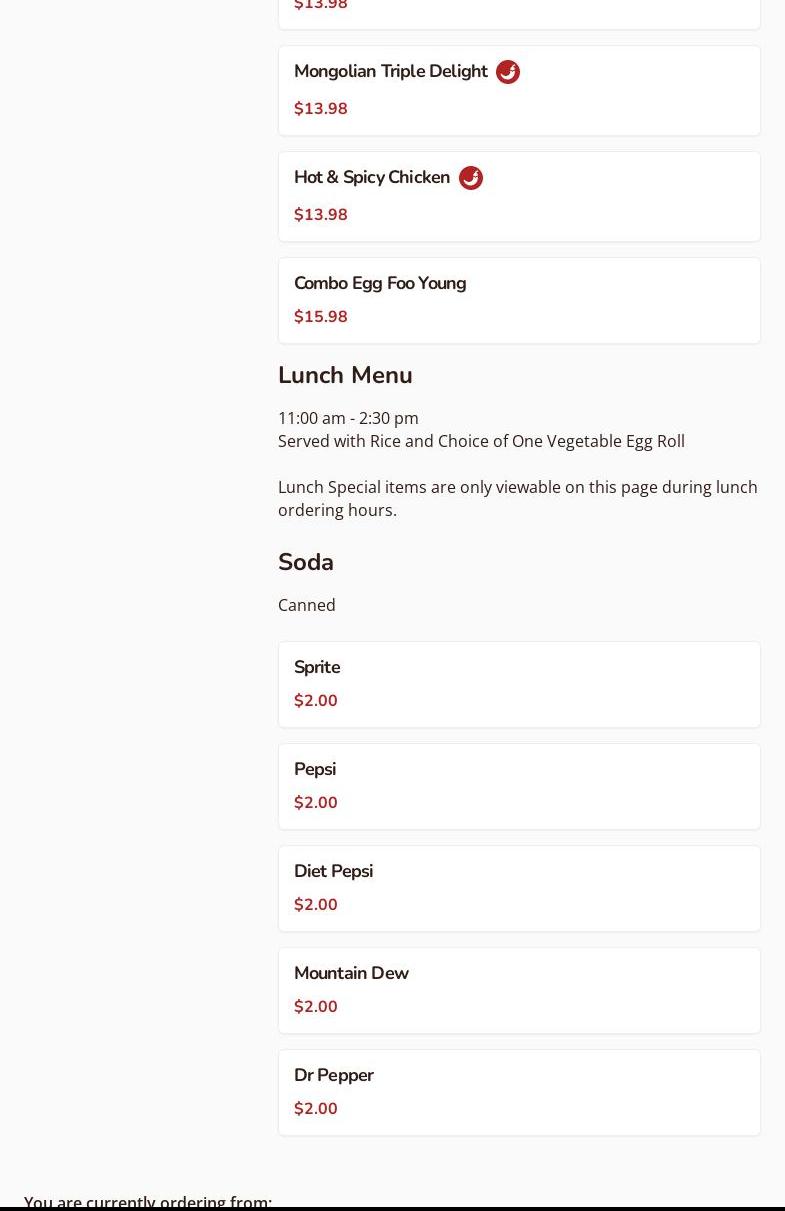Select the Pepsi soda item
The height and width of the screenshot is (1211, 785).
(315, 770)
